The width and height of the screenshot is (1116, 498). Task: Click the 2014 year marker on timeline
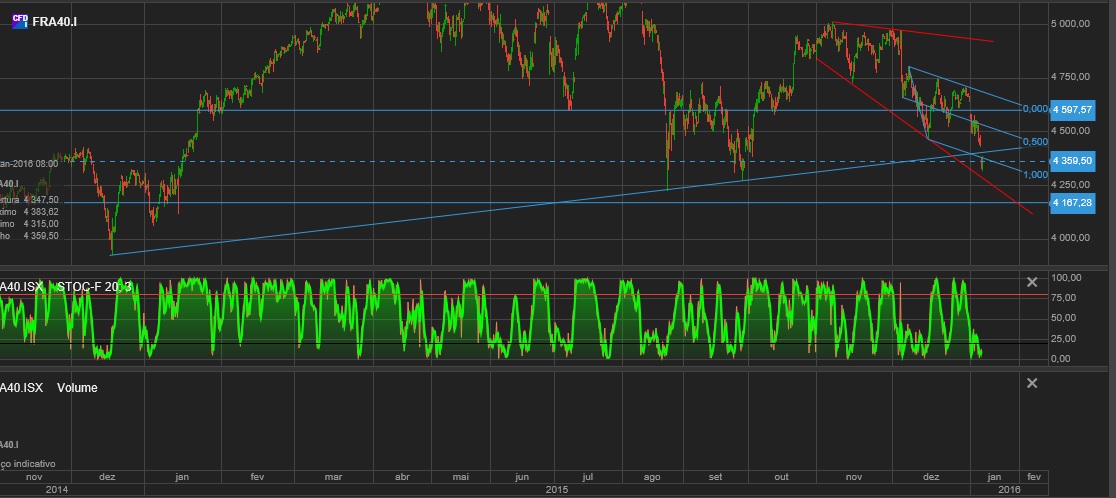(57, 490)
